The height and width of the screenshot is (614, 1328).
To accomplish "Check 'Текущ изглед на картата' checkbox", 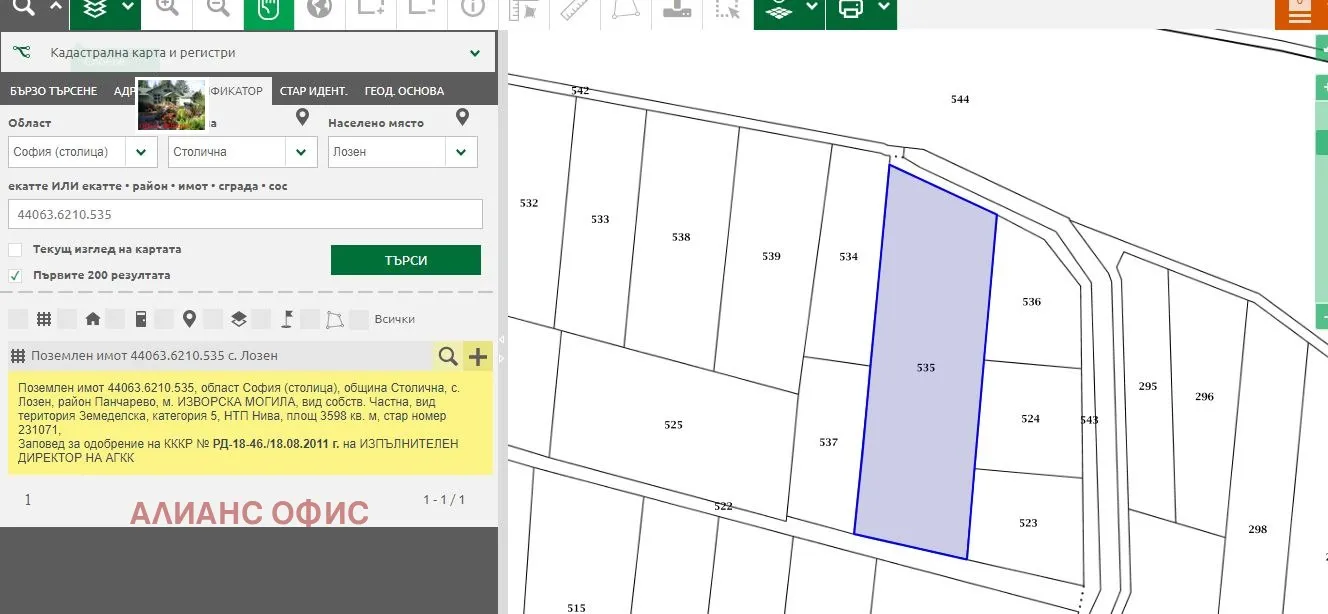I will [x=15, y=249].
